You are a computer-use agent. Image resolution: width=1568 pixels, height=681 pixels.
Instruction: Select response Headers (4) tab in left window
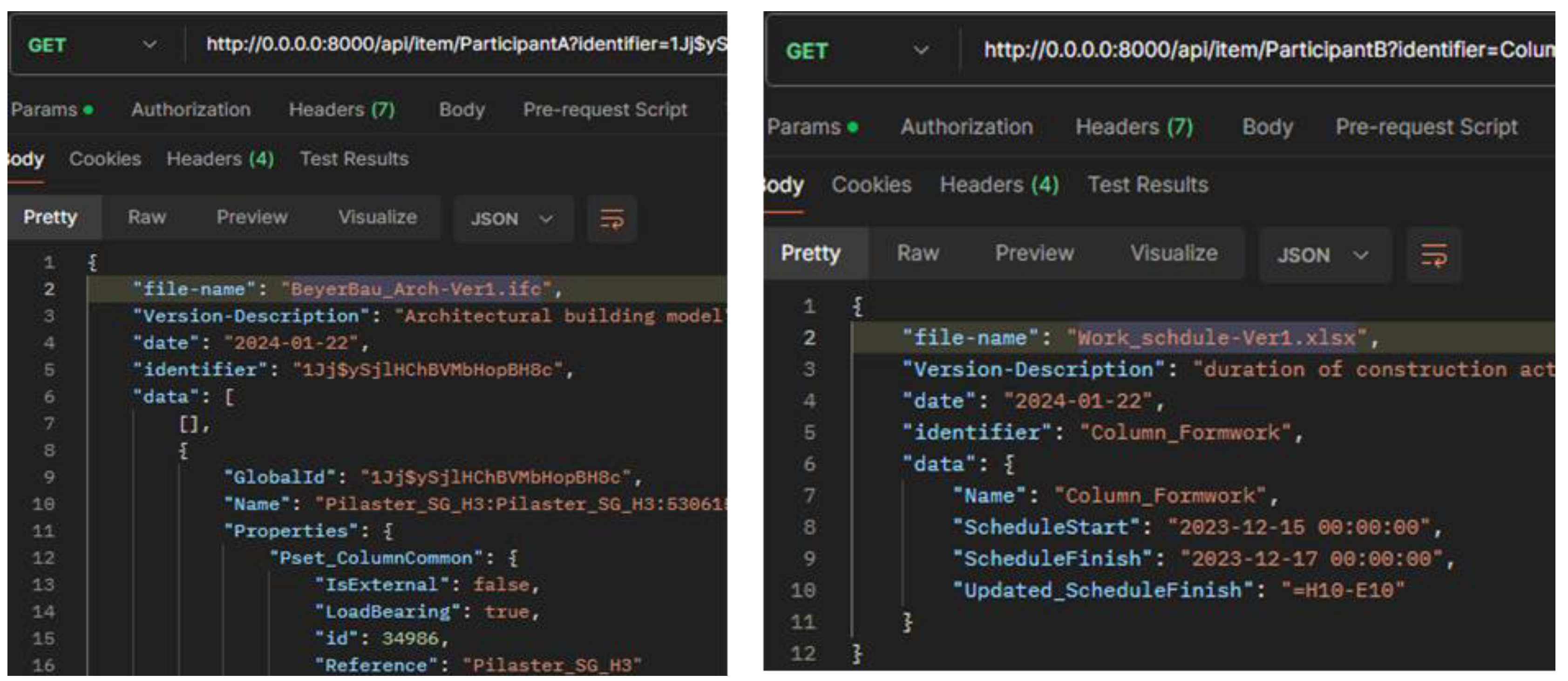pos(220,159)
